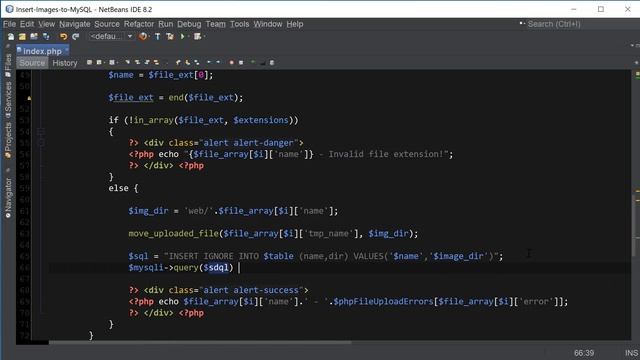Click the New File toolbar icon
The image size is (640, 360).
point(11,37)
